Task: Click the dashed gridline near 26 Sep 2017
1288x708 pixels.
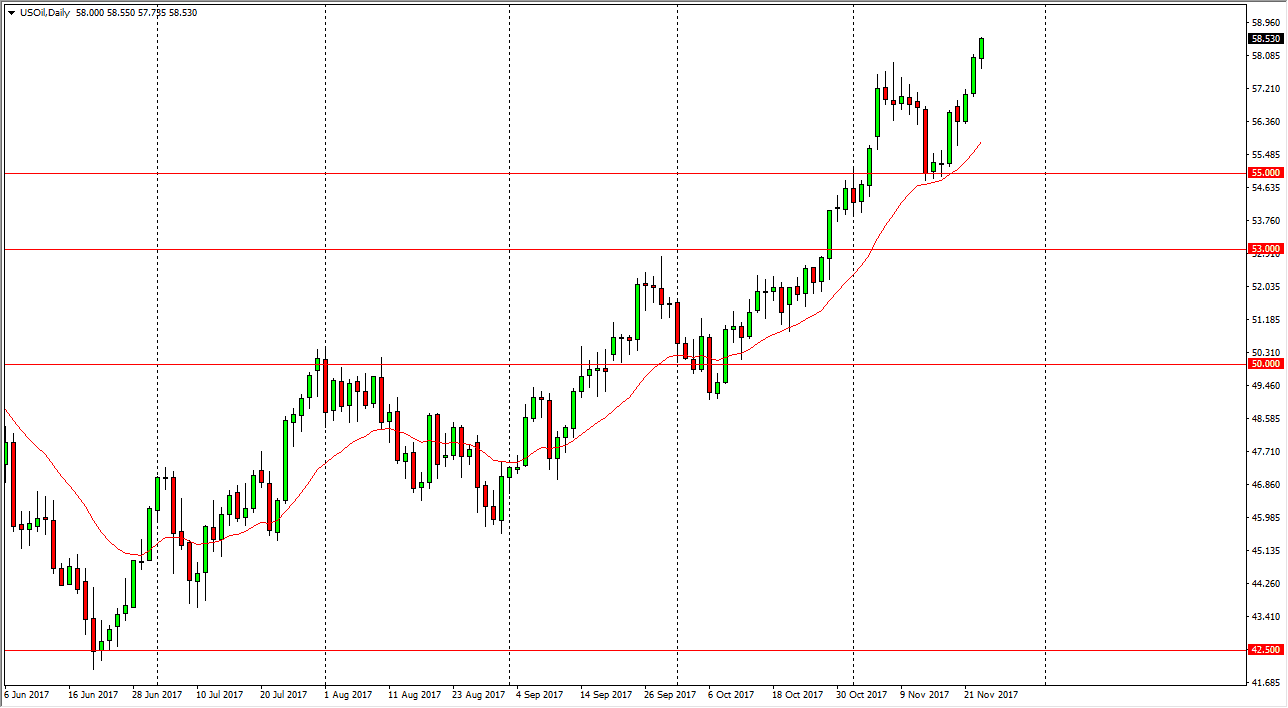Action: 680,400
